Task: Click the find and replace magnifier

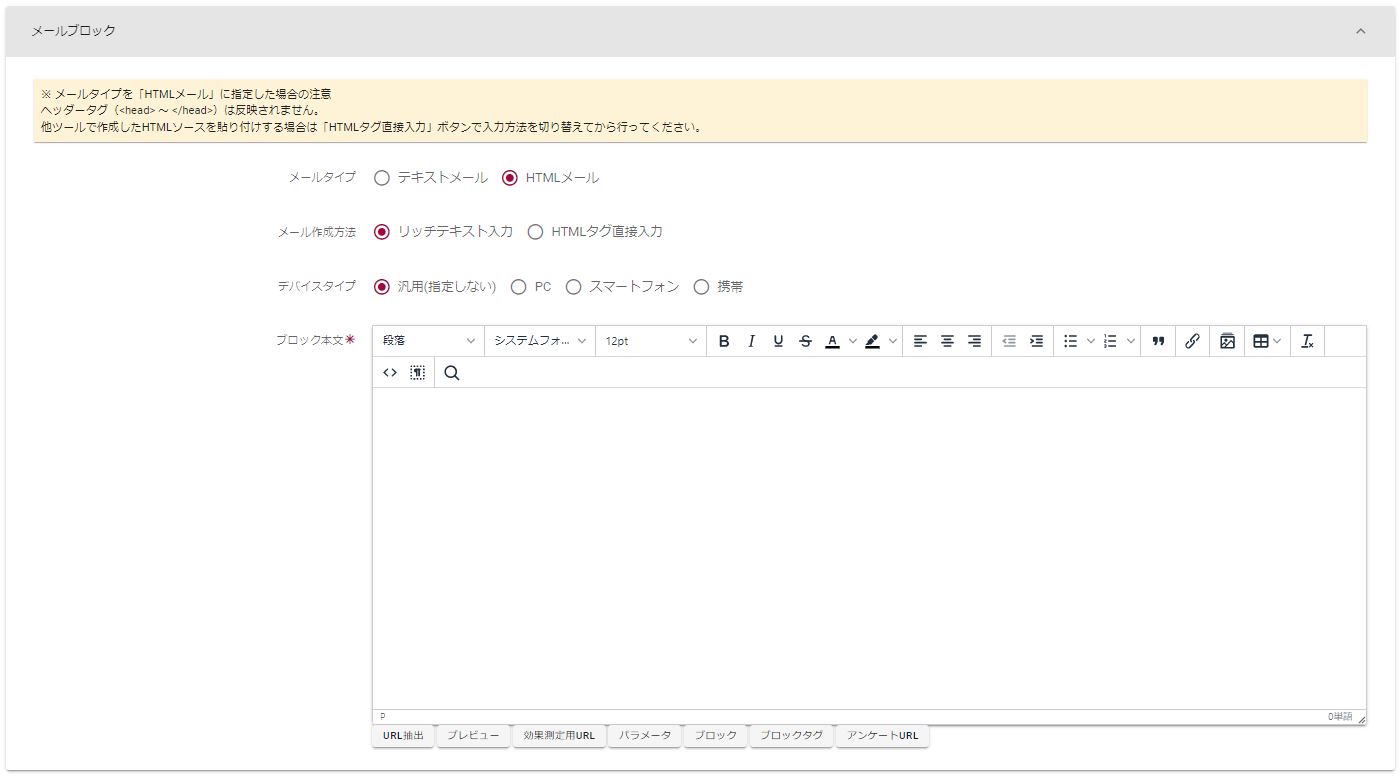Action: (452, 373)
